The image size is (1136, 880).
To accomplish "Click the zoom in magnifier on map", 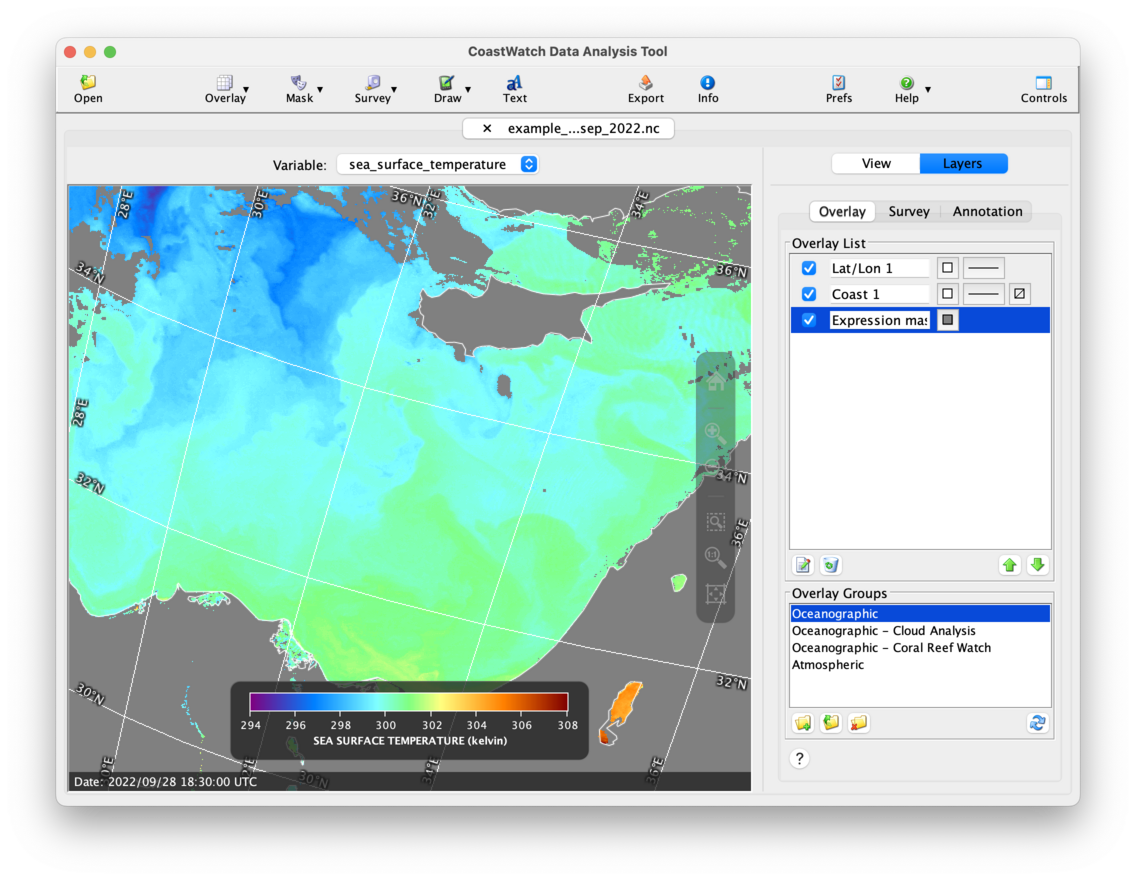I will [715, 433].
